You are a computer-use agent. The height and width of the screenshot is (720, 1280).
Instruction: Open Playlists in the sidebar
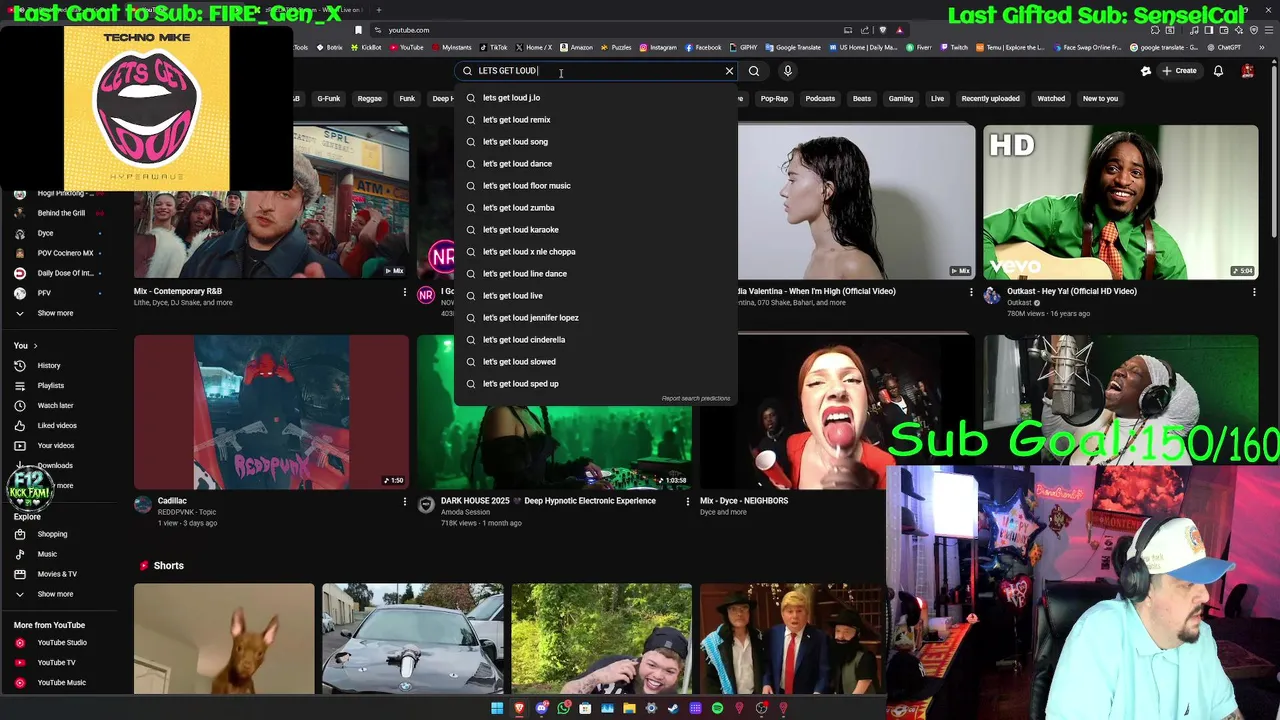click(51, 386)
